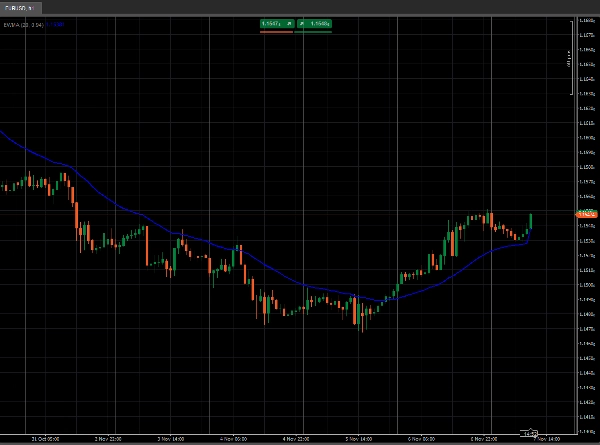Click the 6 Nov 22:00 time label
This screenshot has width=600, height=445.
point(486,438)
